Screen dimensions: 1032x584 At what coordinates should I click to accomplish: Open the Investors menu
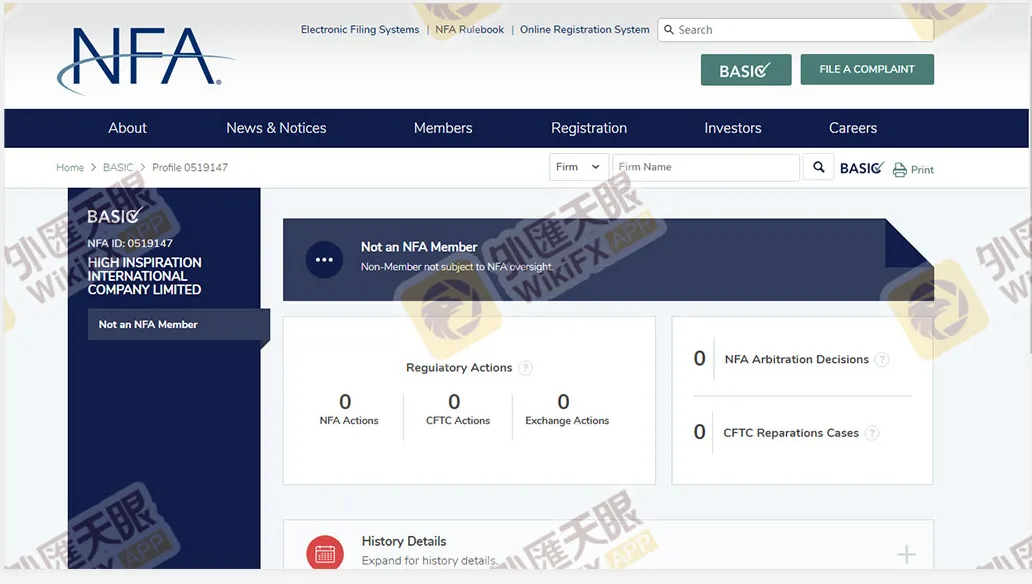pyautogui.click(x=733, y=128)
